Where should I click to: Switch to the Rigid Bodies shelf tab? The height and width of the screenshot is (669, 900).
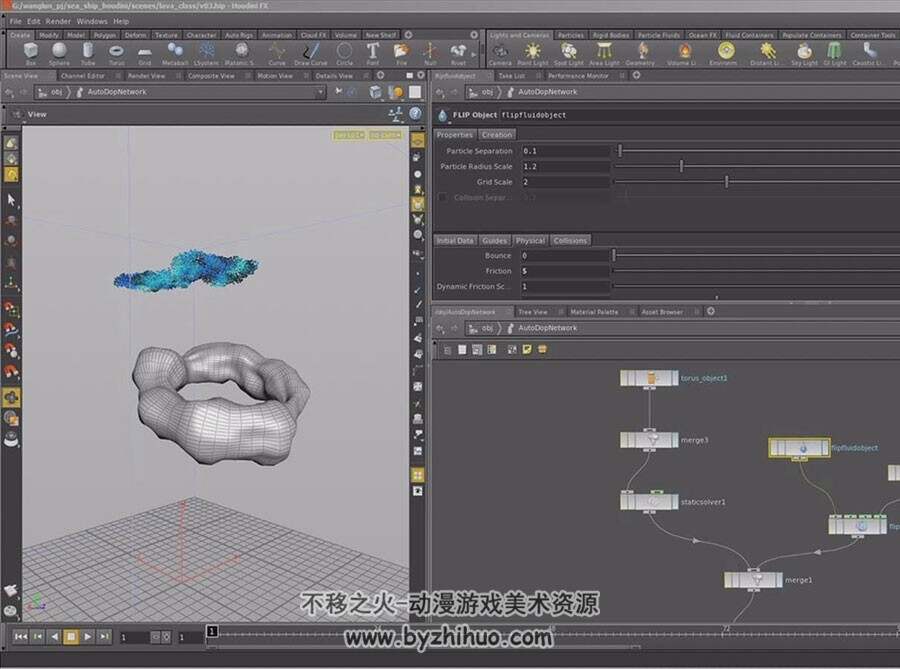(611, 35)
